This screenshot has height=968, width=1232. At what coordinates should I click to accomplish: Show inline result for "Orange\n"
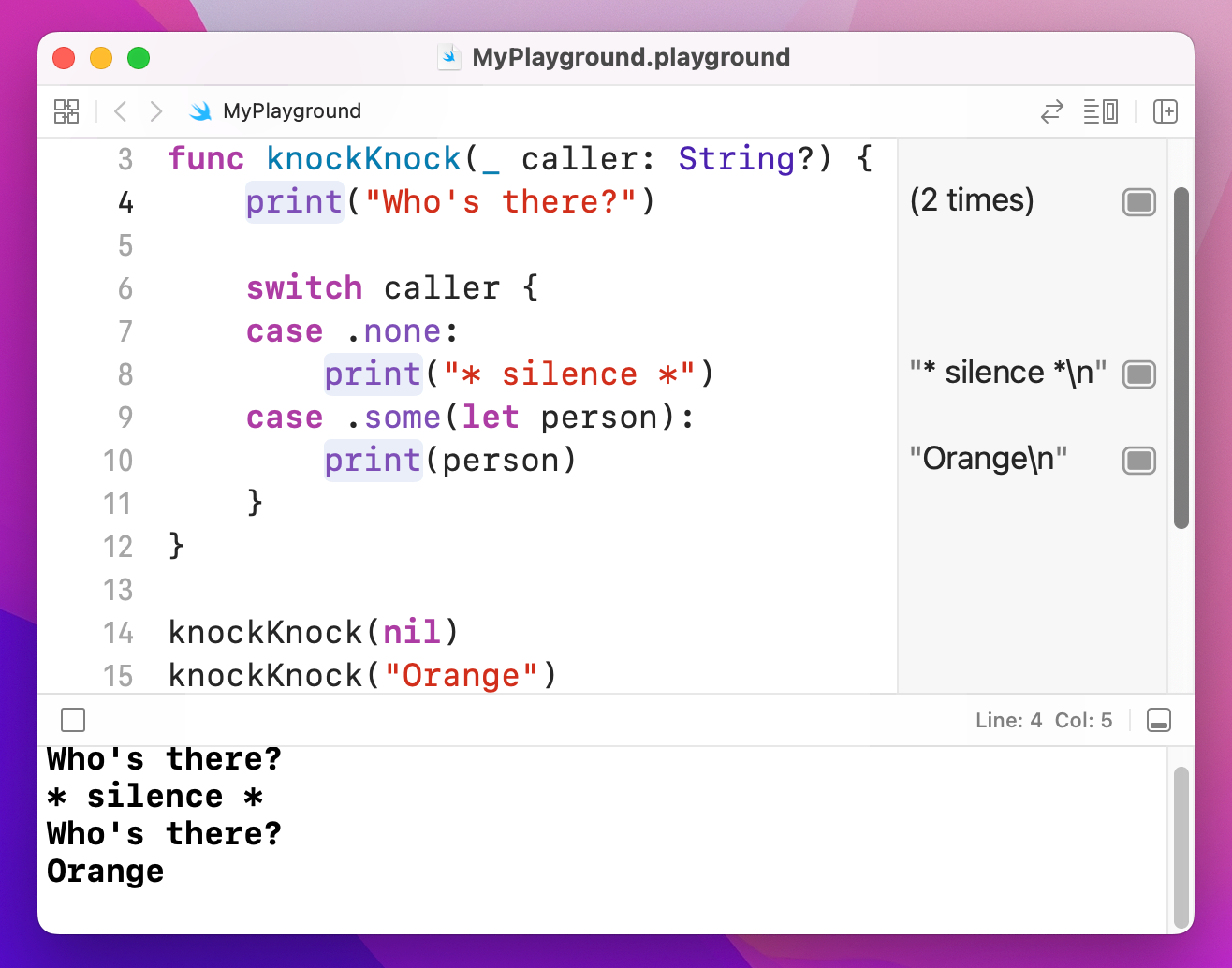click(x=1139, y=460)
